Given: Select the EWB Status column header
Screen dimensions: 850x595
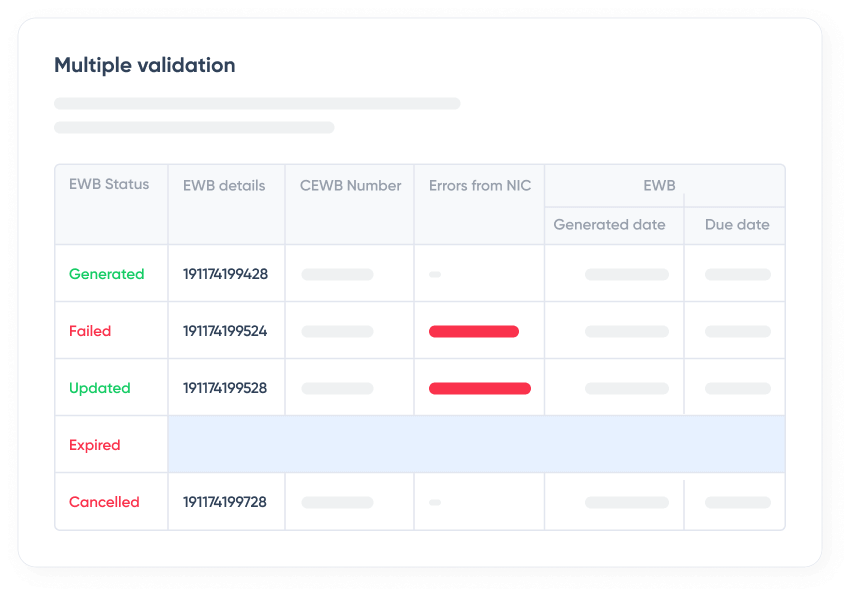Looking at the screenshot, I should pos(109,184).
